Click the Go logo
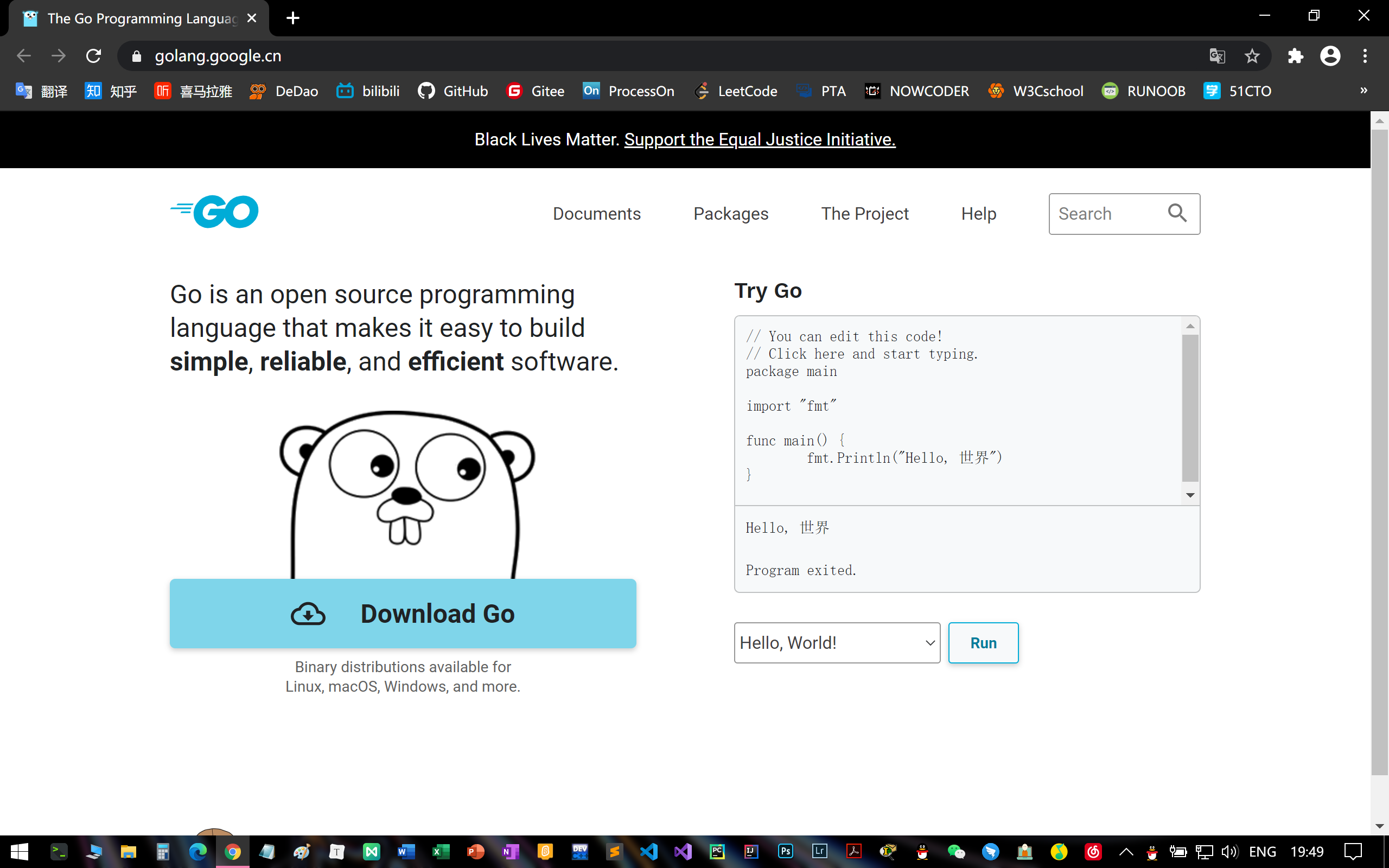The height and width of the screenshot is (868, 1389). click(214, 212)
